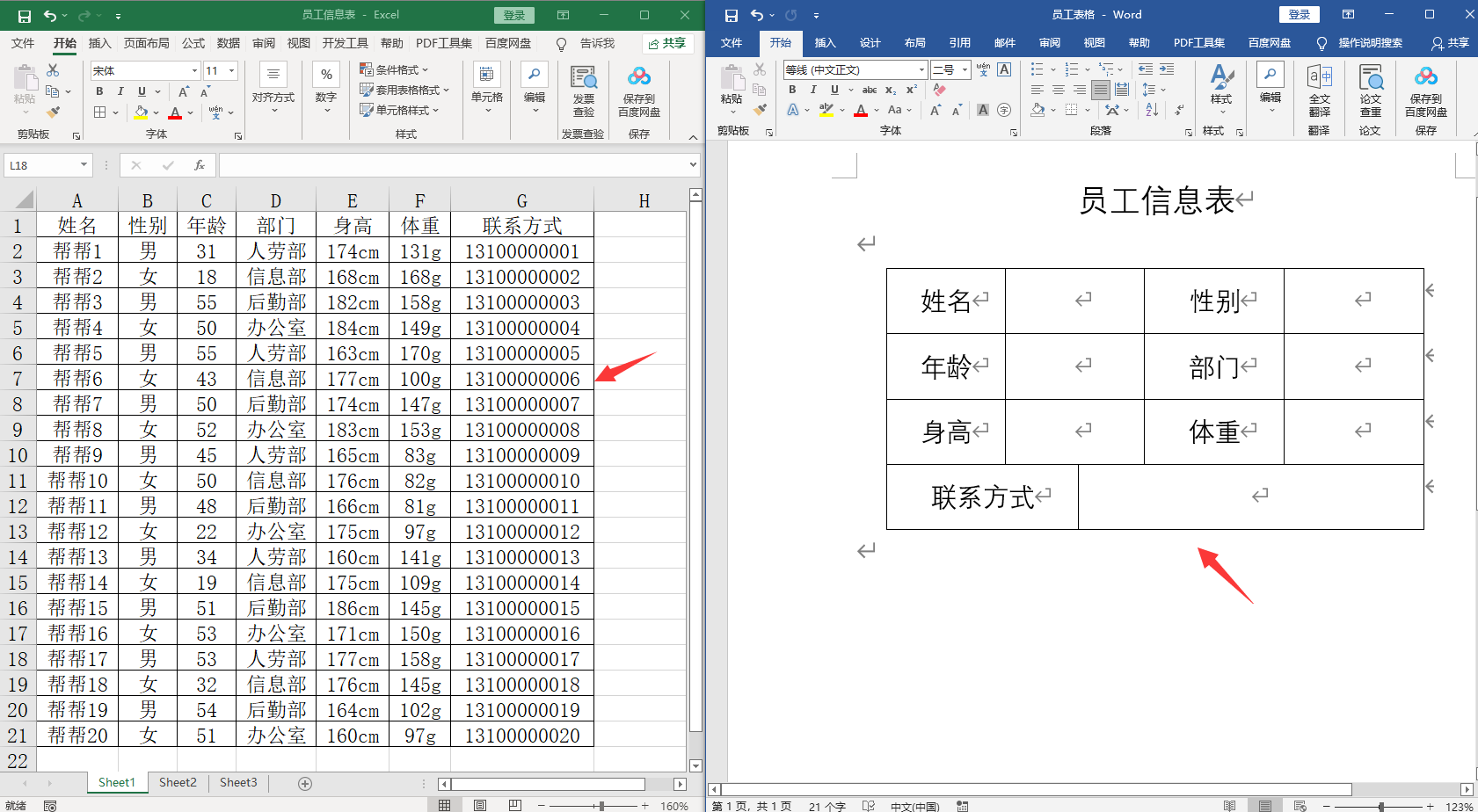Click Excel's save icon in title bar

(24, 16)
